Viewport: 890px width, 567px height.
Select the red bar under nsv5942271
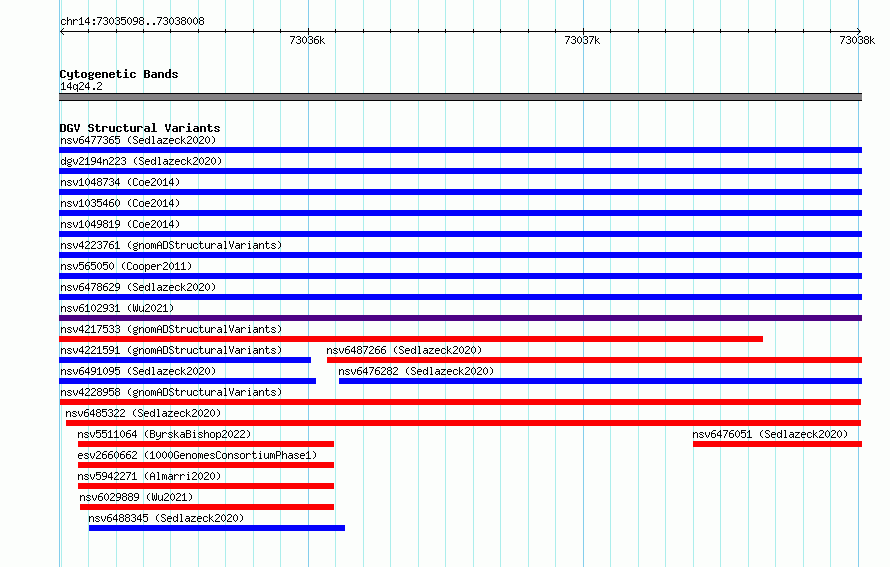coord(206,486)
